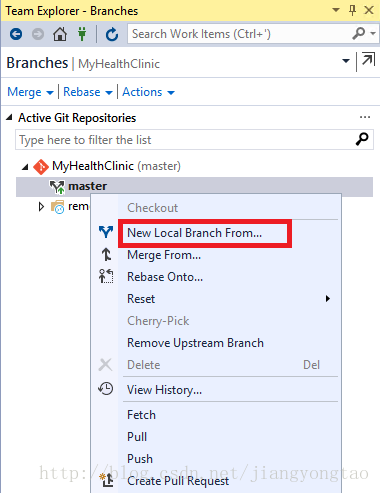
Task: Toggle auto-hide pin on Team Explorer
Action: click(x=353, y=11)
